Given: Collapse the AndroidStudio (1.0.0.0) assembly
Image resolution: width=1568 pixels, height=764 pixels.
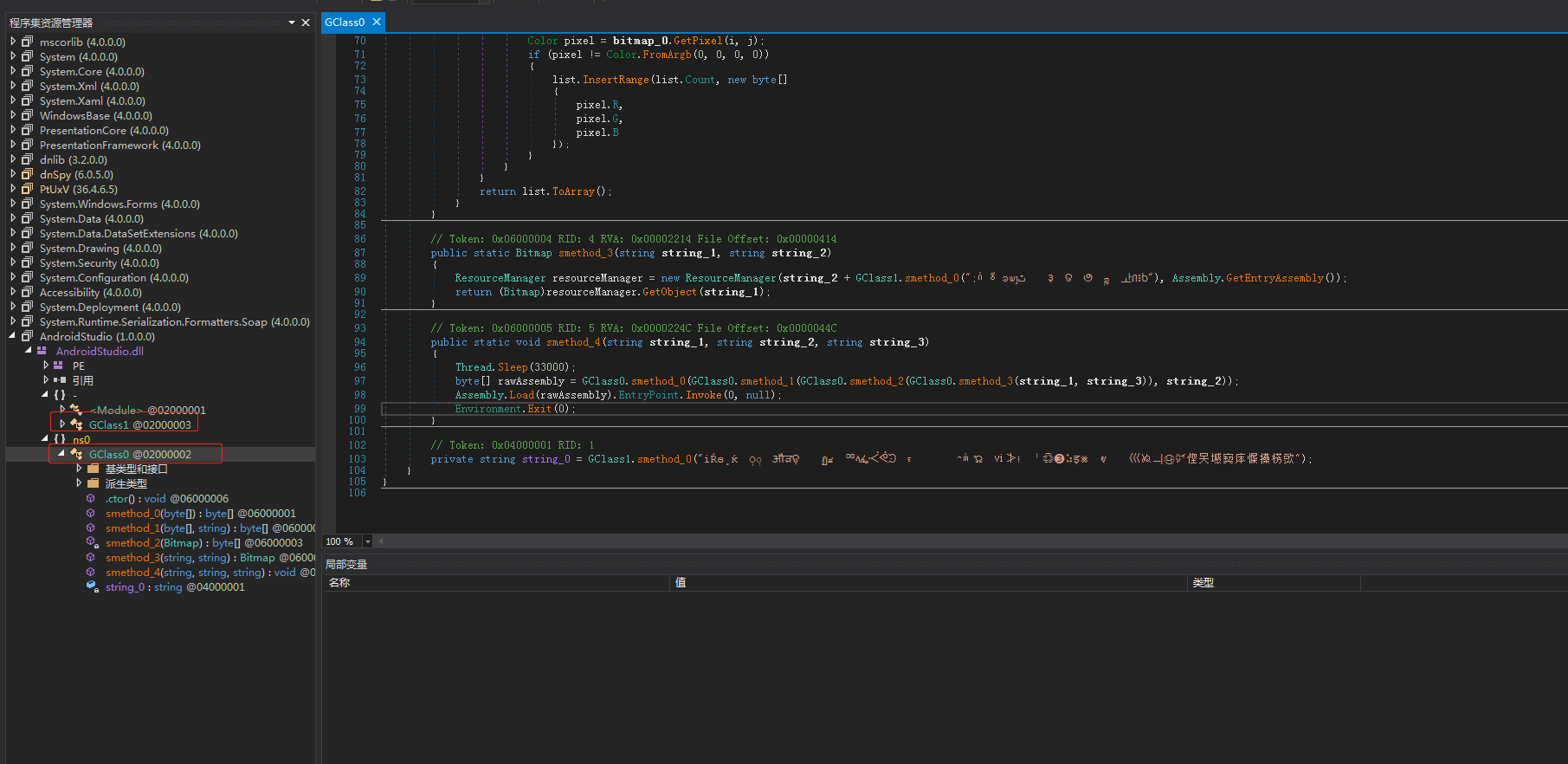Looking at the screenshot, I should click(13, 336).
